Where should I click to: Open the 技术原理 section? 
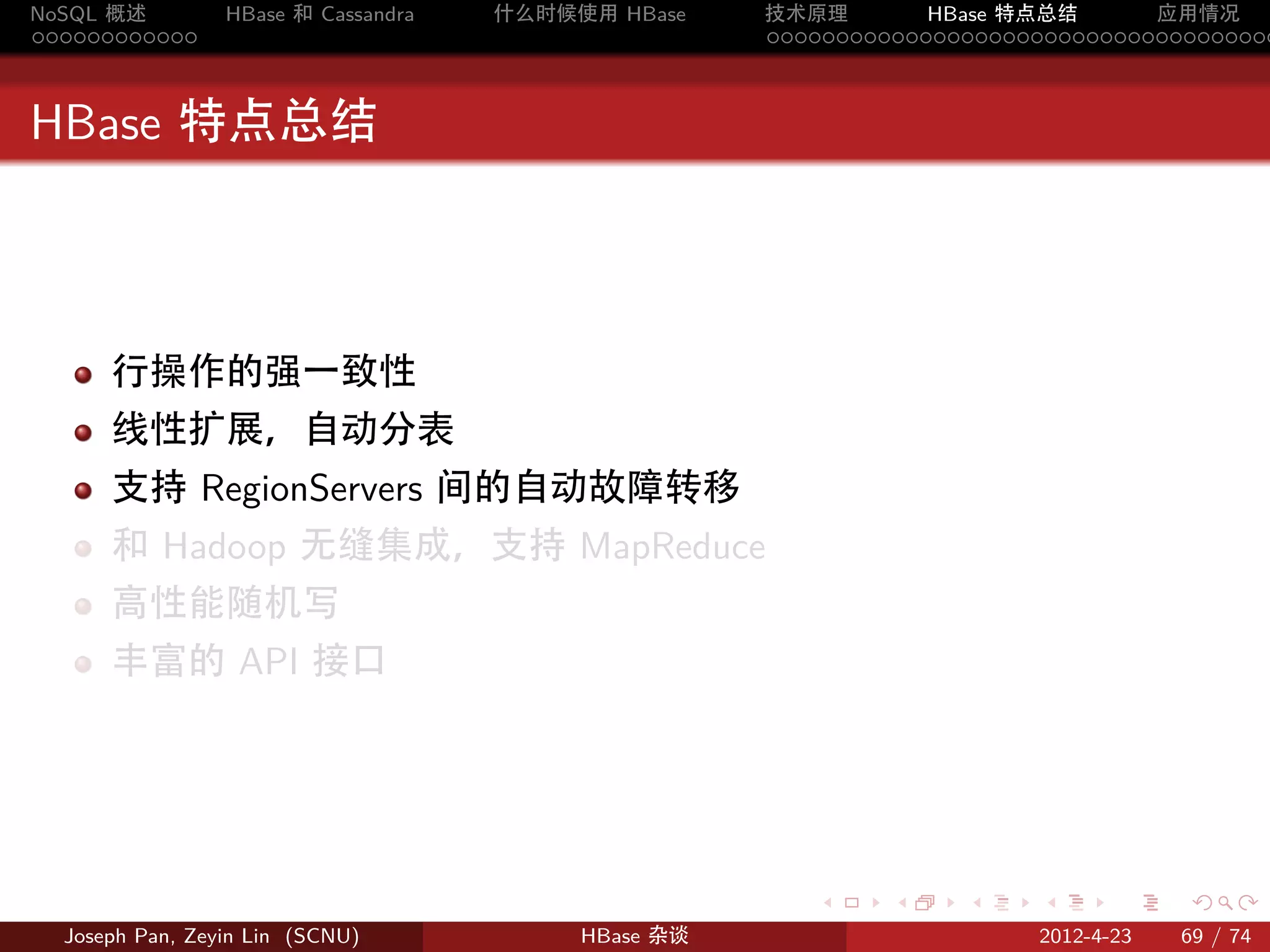806,14
